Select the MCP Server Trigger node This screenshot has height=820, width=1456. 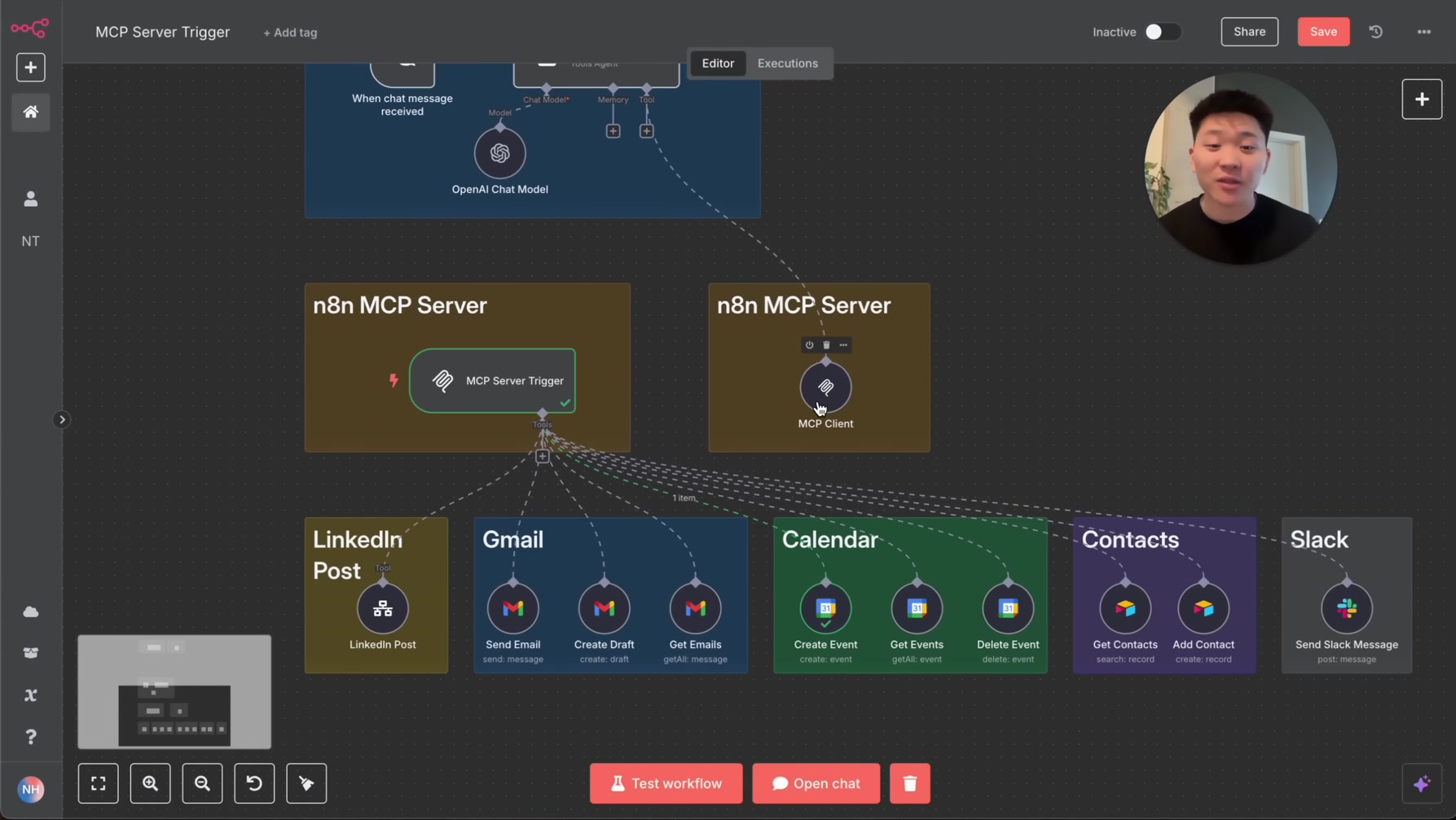point(492,380)
